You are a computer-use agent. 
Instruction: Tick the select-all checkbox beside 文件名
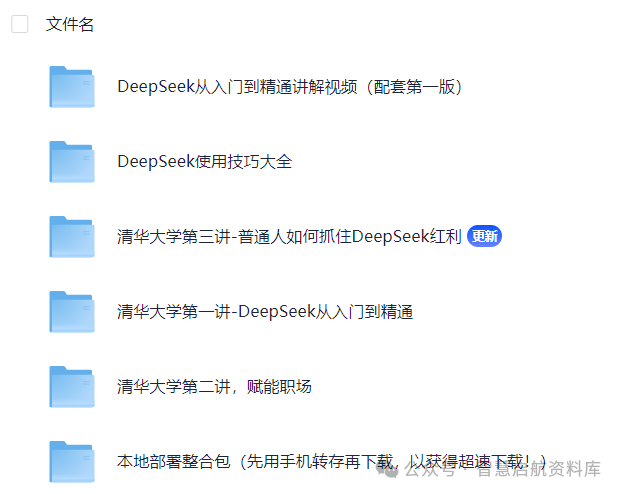[19, 24]
